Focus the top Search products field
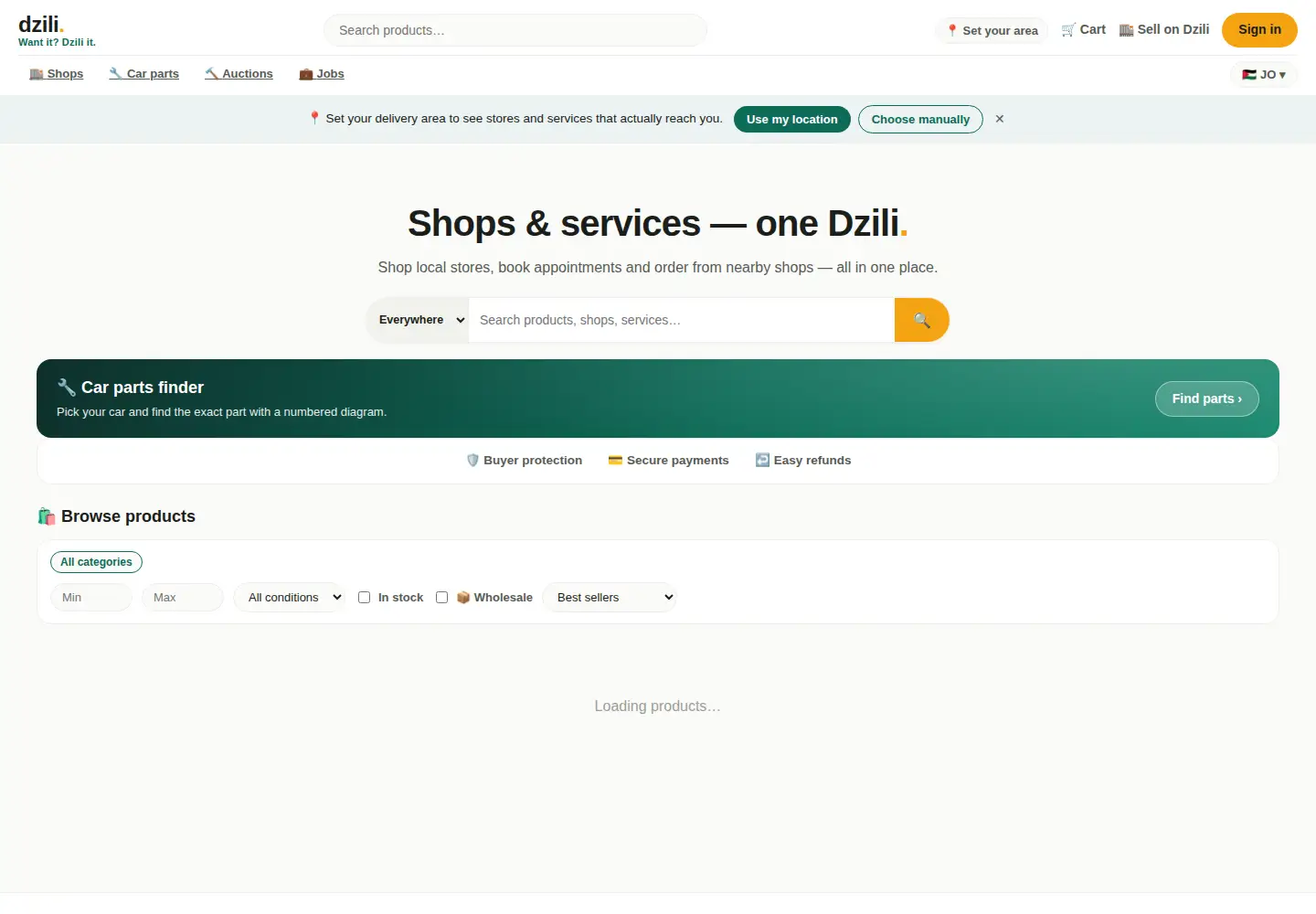The image size is (1316, 914). click(515, 30)
